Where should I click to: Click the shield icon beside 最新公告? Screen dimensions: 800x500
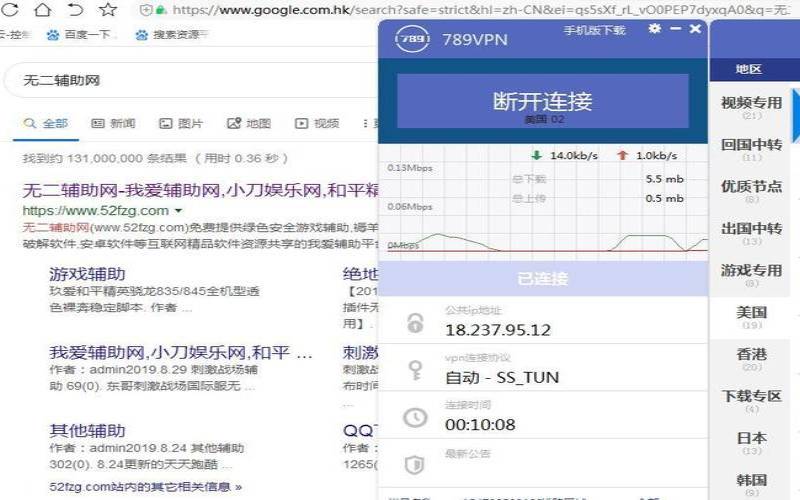pos(414,465)
